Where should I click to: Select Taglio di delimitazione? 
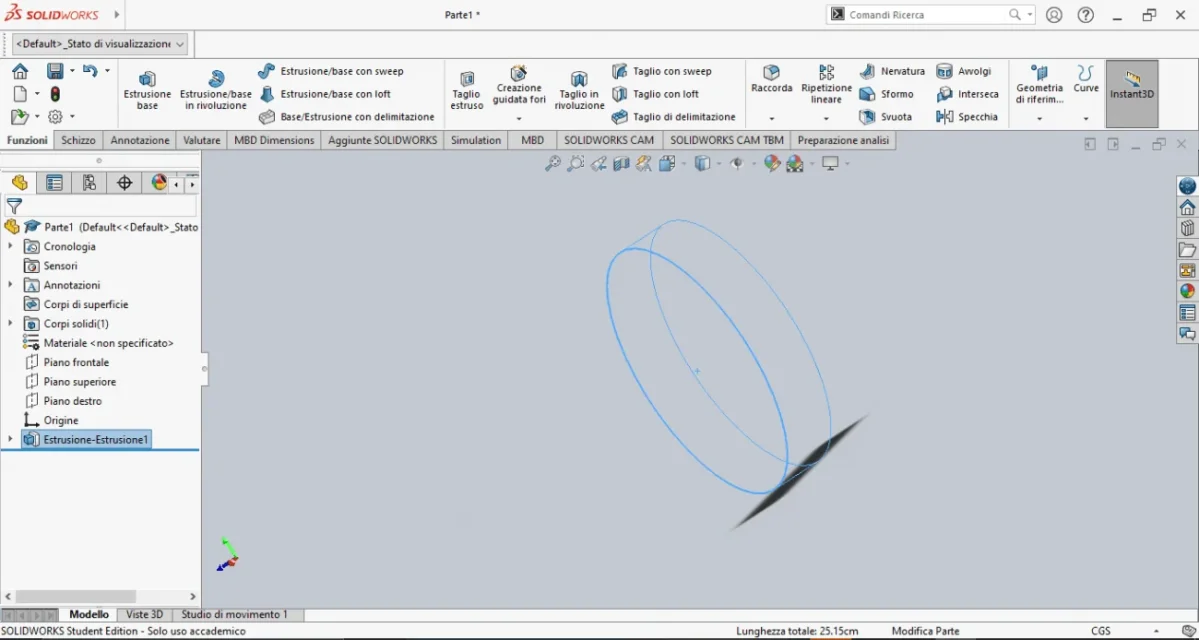click(673, 117)
